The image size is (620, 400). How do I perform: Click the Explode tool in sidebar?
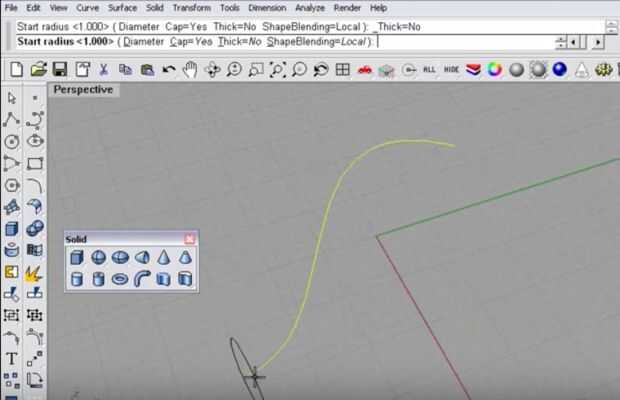[x=34, y=272]
